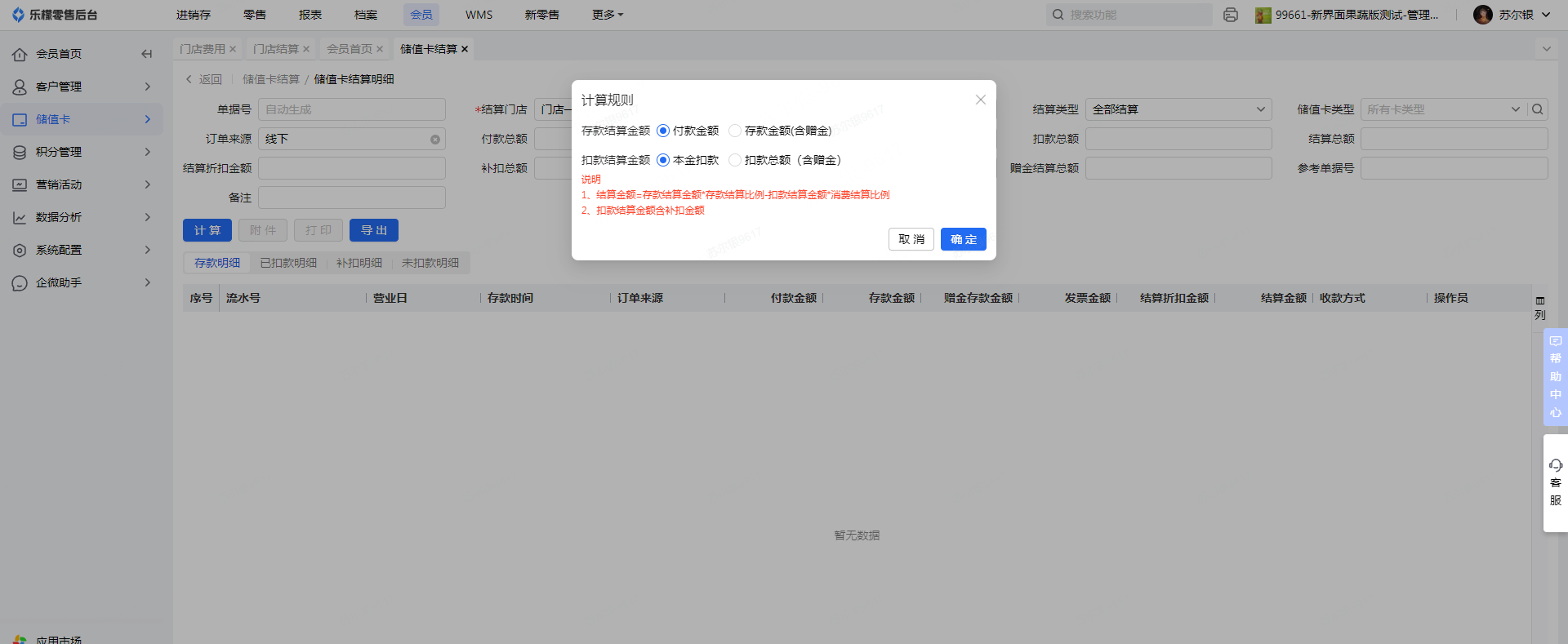Open the 报表 menu item
The height and width of the screenshot is (644, 1568).
[310, 15]
